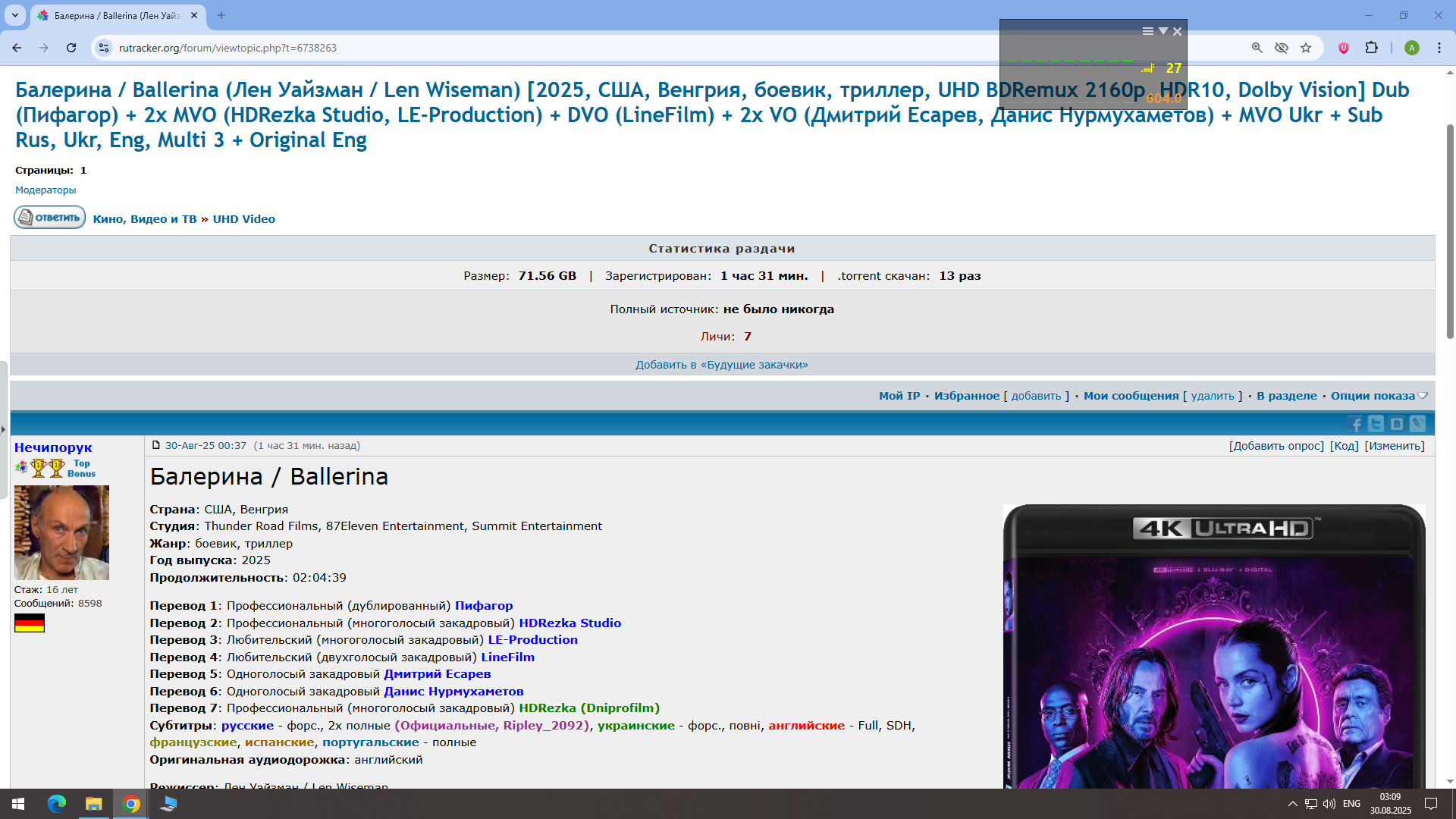The width and height of the screenshot is (1456, 819).
Task: Click the German flag icon
Action: tap(30, 623)
